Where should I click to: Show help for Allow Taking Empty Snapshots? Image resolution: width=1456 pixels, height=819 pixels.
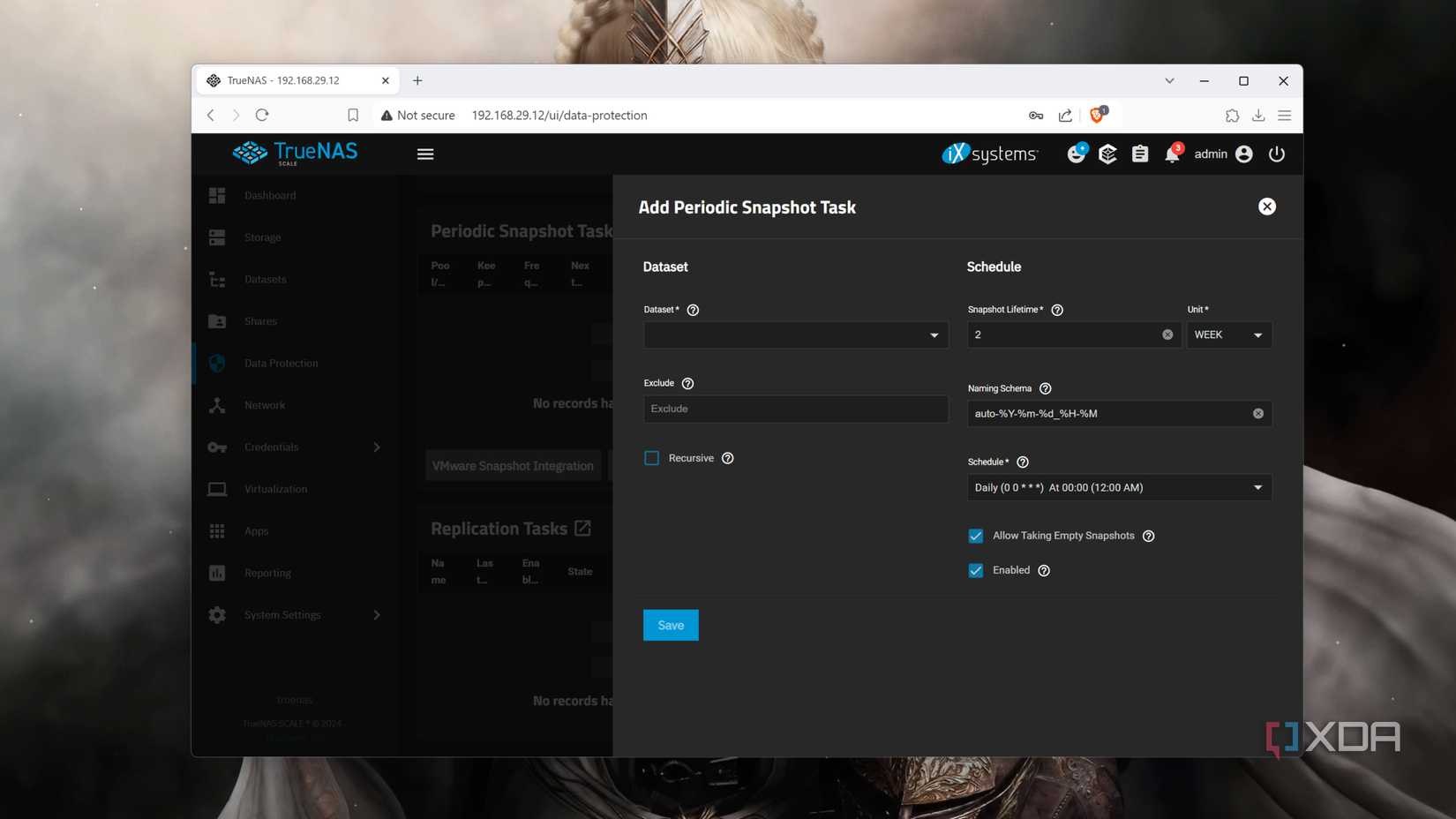[x=1149, y=537]
